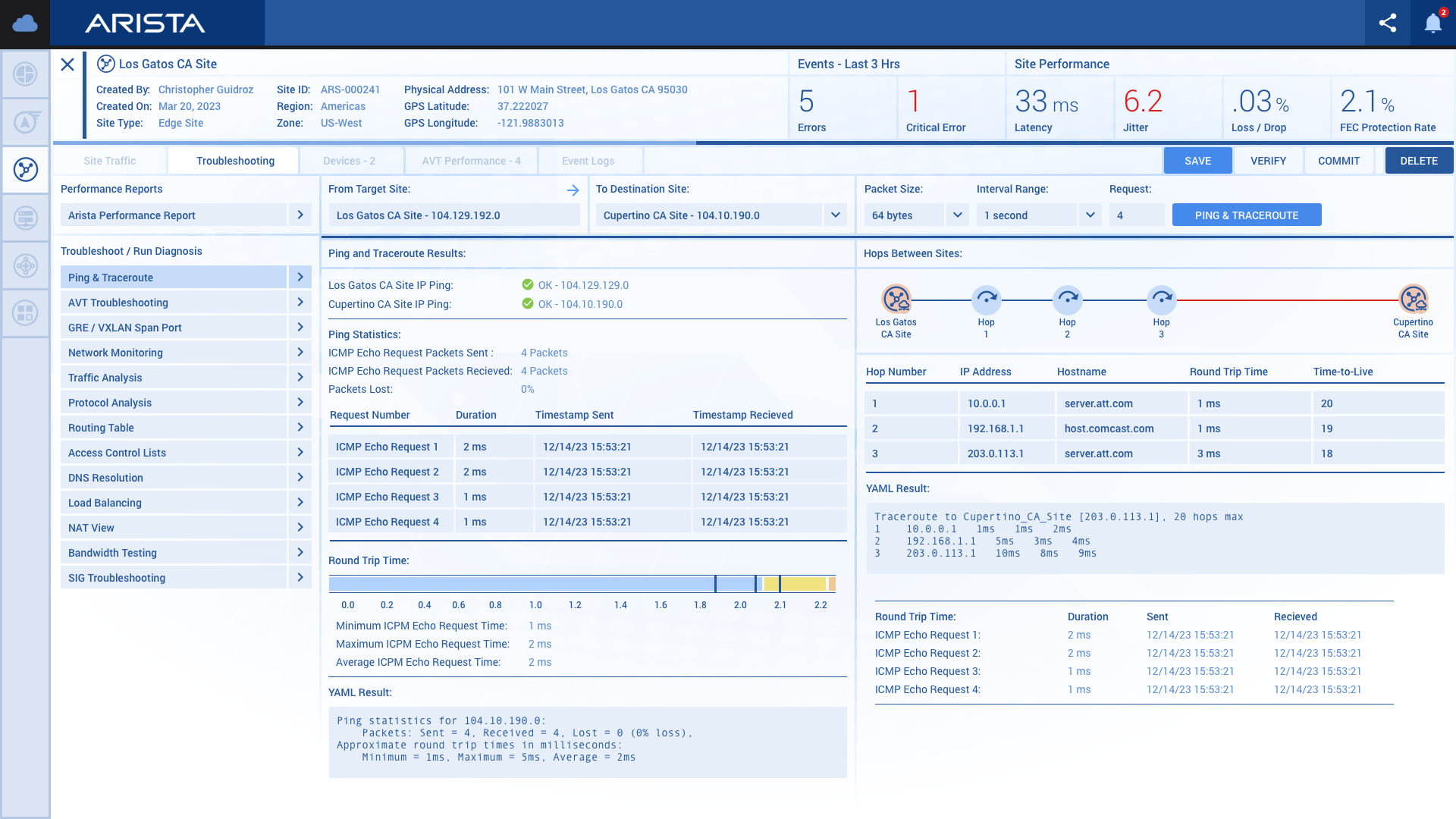Image resolution: width=1456 pixels, height=819 pixels.
Task: Expand the Packet Size dropdown
Action: pos(957,215)
